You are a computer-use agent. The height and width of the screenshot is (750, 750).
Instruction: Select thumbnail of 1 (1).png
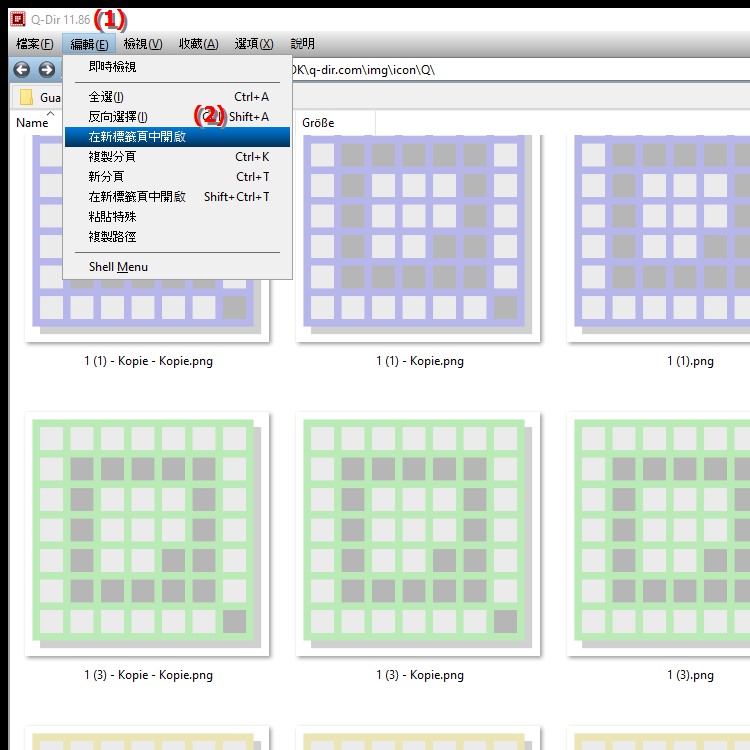pyautogui.click(x=658, y=238)
